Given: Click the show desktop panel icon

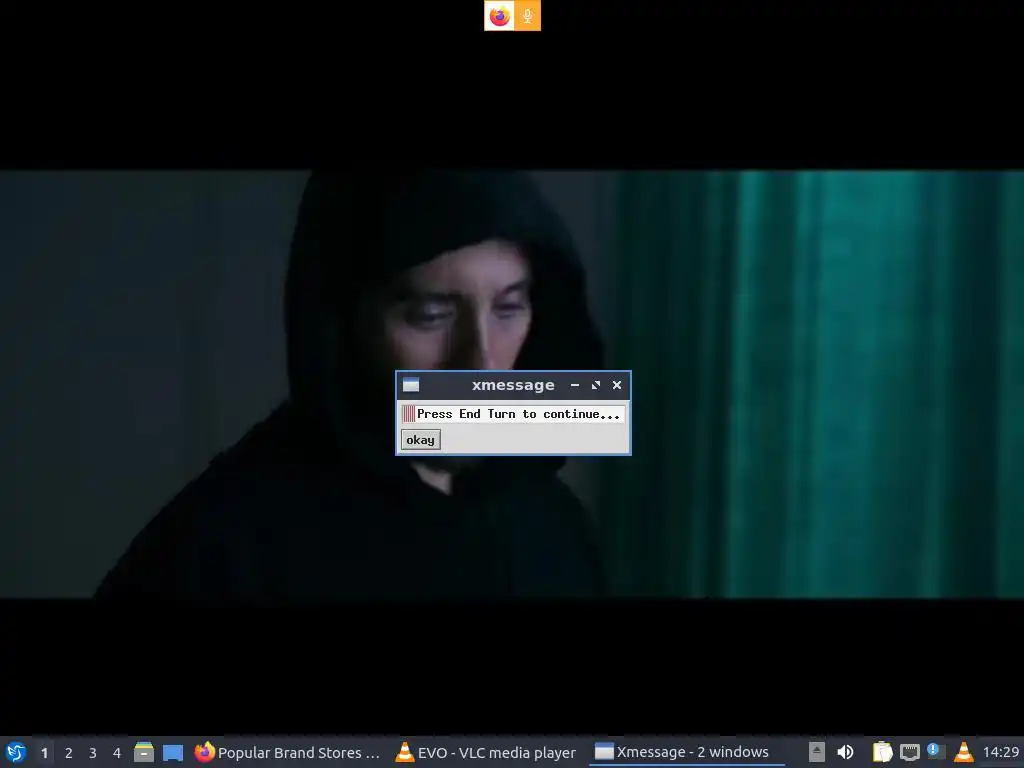Looking at the screenshot, I should click(172, 752).
